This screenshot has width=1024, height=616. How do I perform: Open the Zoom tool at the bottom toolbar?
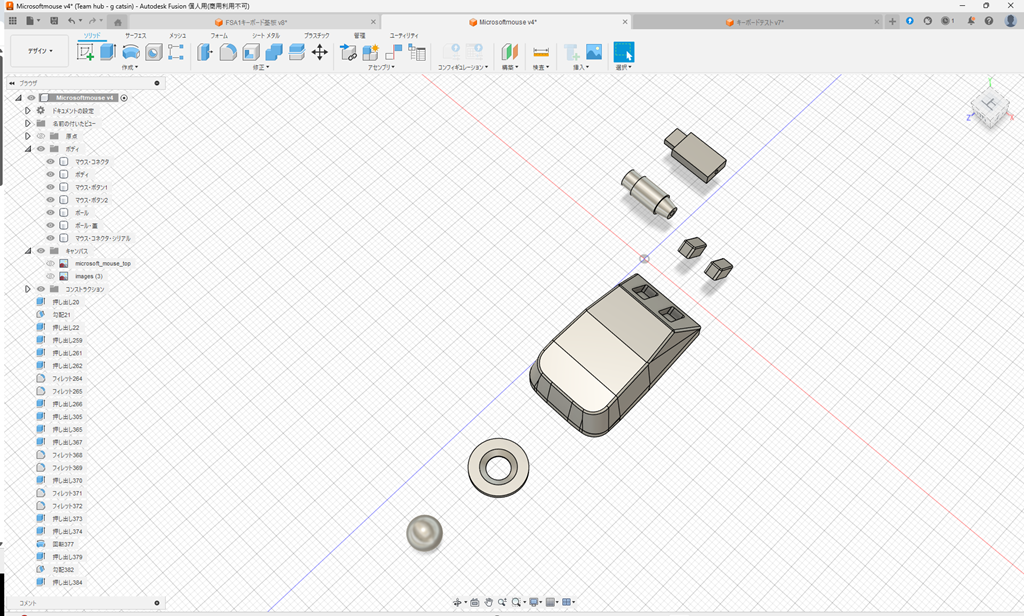502,602
